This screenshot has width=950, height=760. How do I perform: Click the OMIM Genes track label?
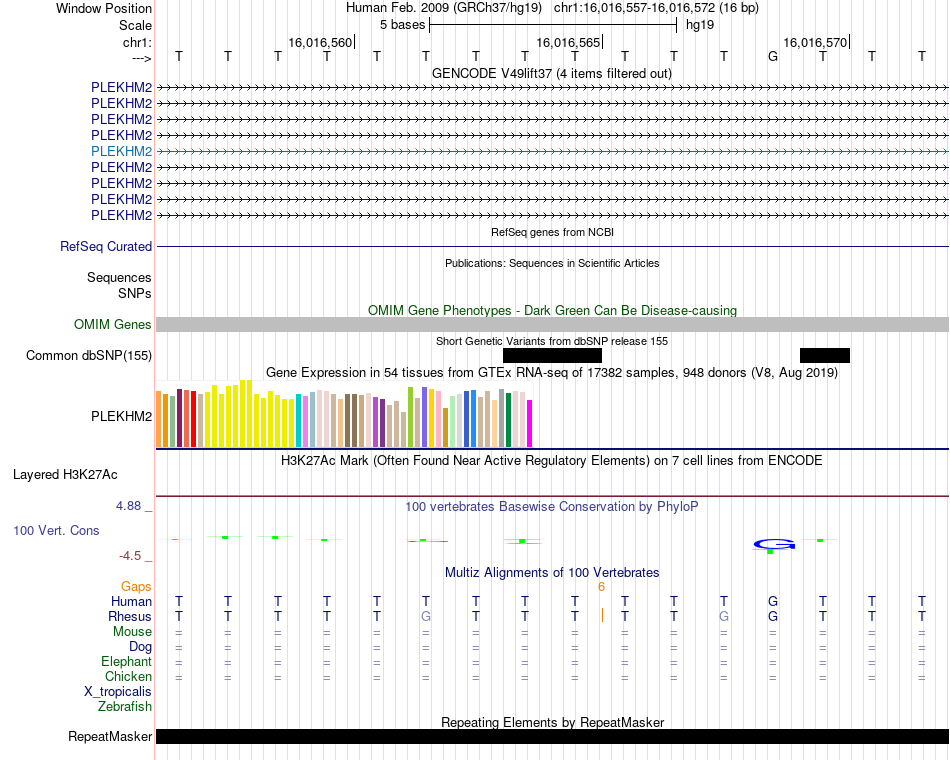tap(112, 324)
